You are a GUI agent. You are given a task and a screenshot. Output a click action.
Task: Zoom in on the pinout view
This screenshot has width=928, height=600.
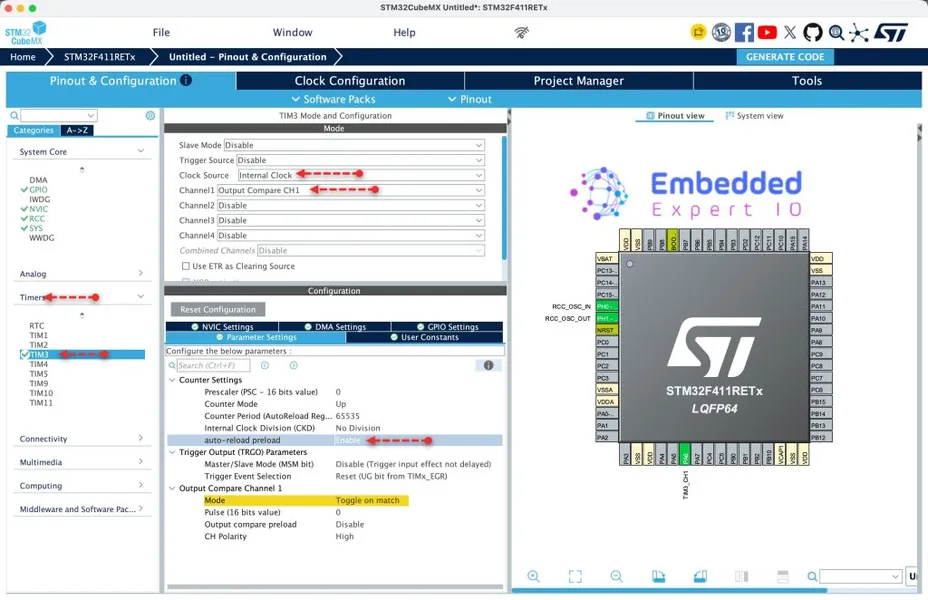click(533, 576)
